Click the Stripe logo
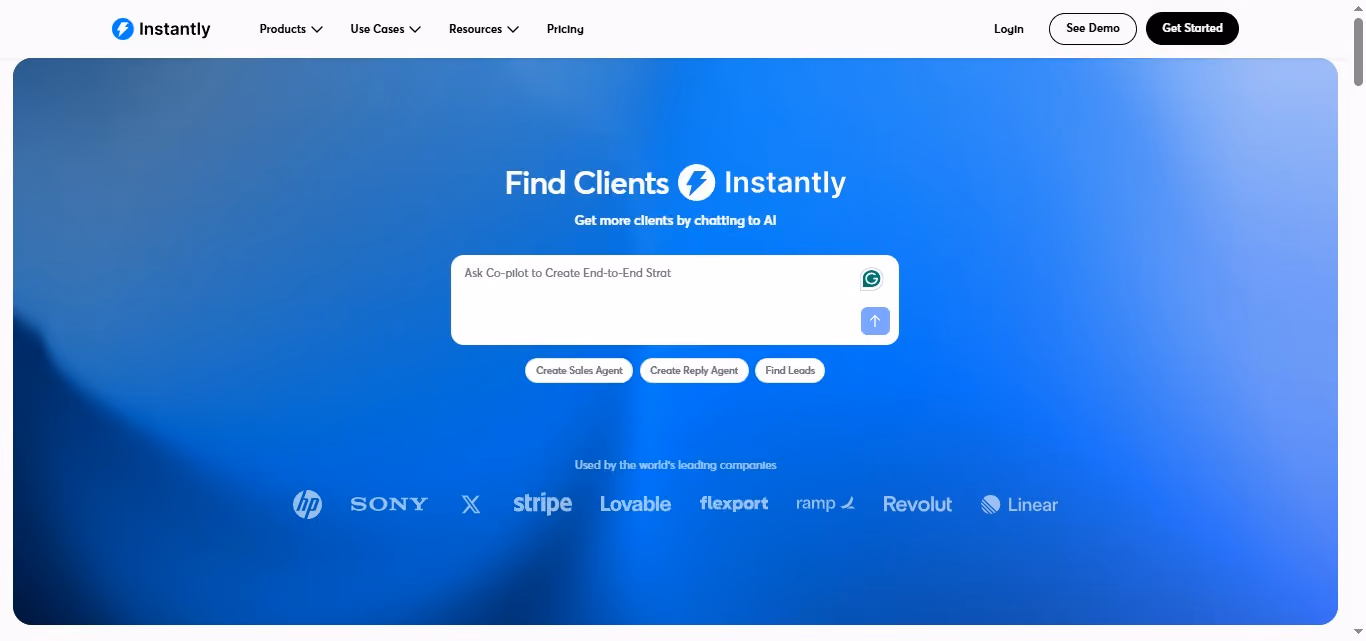 (x=542, y=503)
